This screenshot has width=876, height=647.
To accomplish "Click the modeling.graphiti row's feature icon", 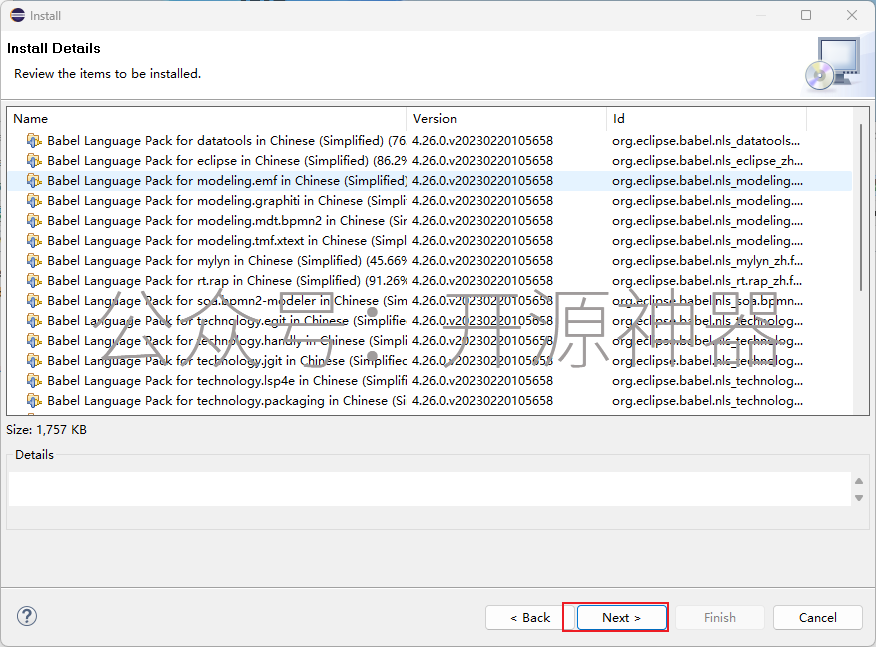I will click(x=34, y=201).
